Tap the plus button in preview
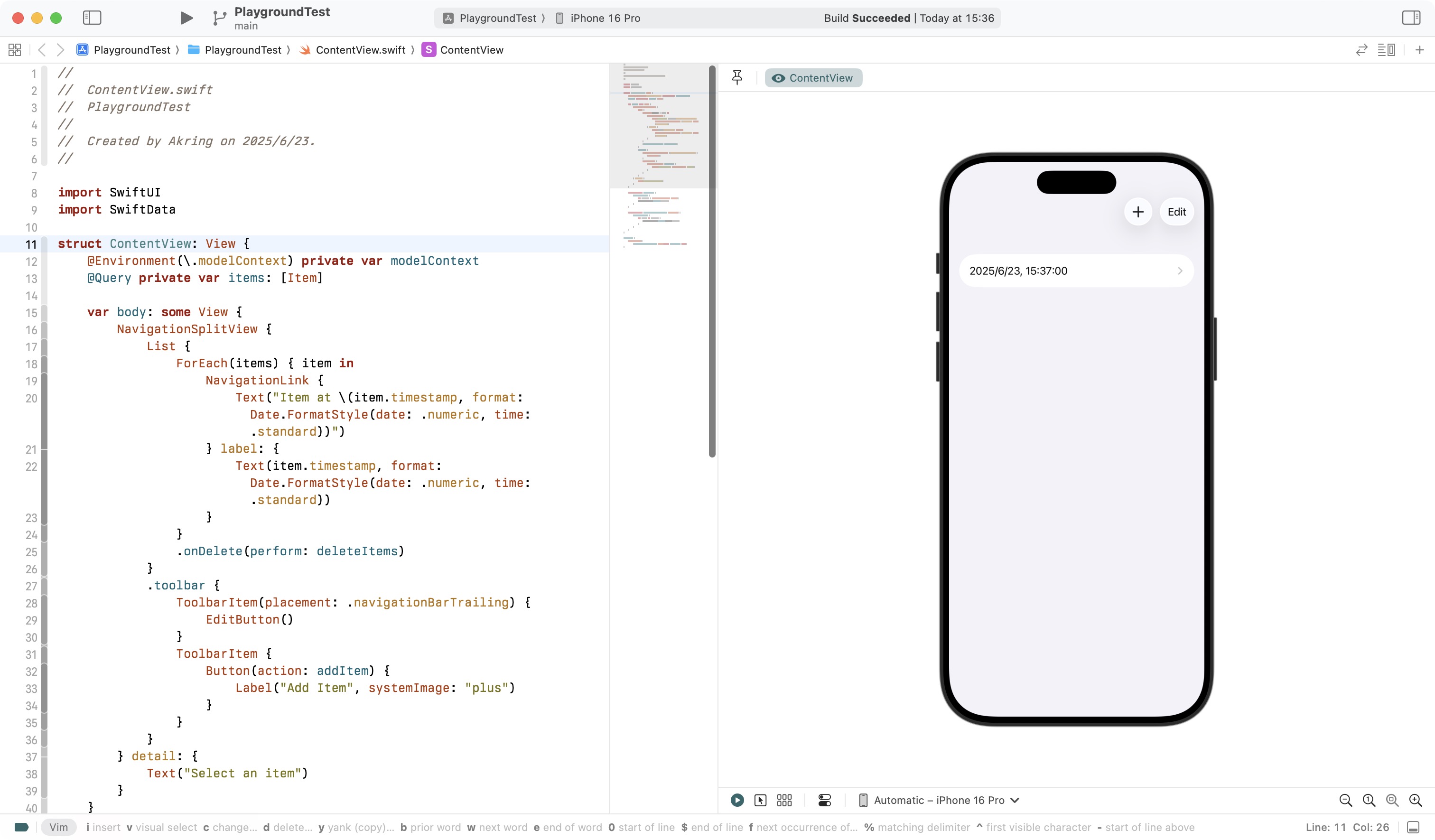Viewport: 1435px width, 840px height. (x=1138, y=212)
